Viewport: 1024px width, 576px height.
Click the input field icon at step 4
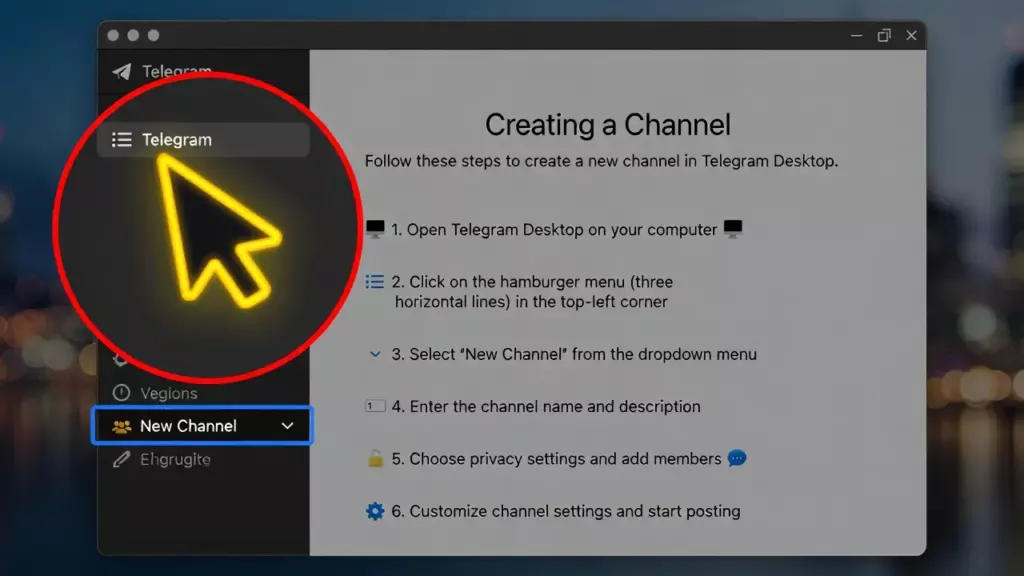[375, 407]
